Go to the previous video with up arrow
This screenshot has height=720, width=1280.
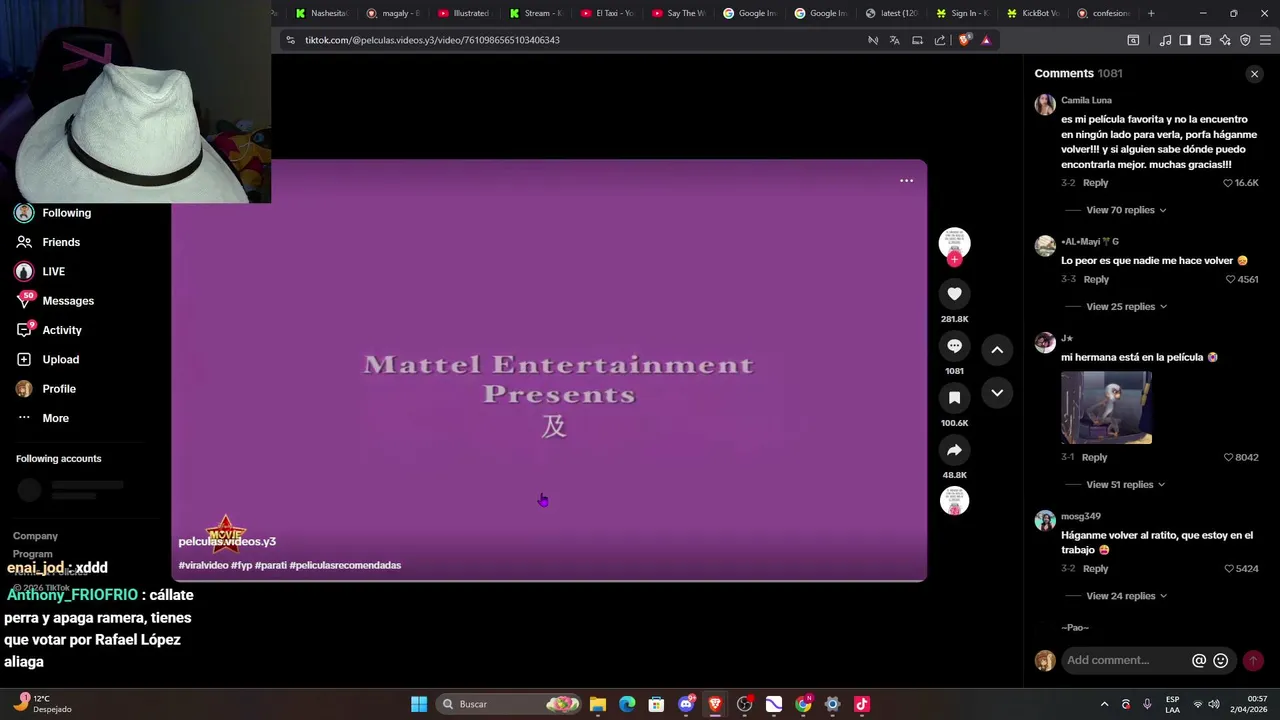[x=997, y=350]
